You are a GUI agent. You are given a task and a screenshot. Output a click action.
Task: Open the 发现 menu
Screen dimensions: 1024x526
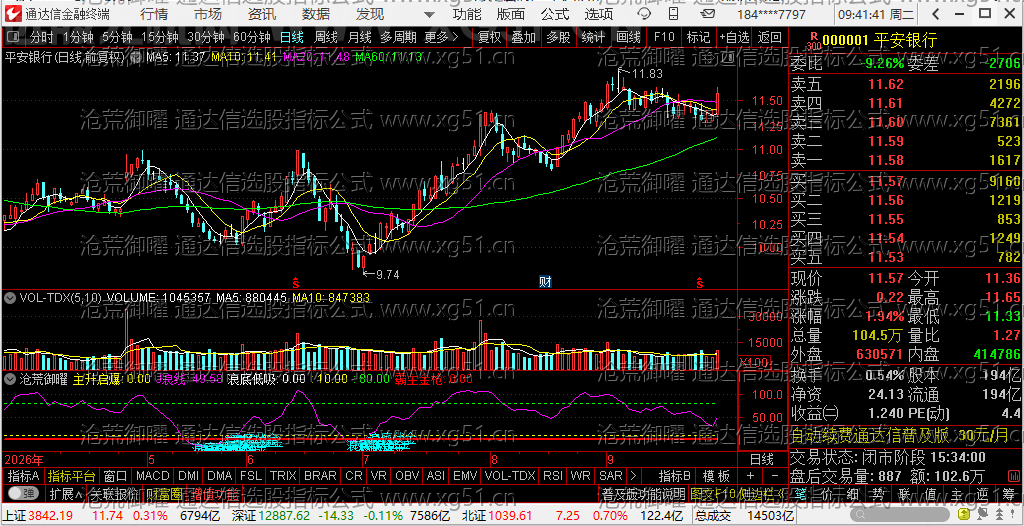coord(370,14)
